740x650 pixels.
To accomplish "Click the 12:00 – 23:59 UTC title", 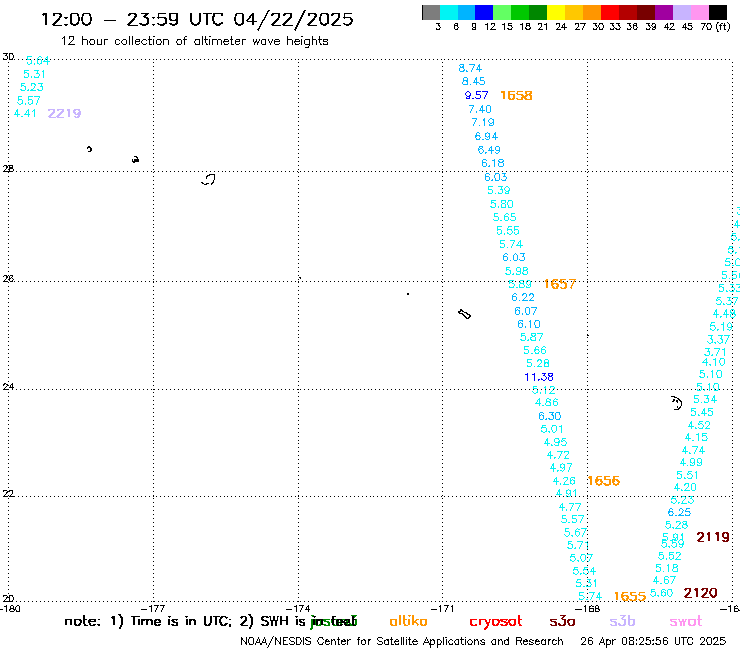I will tap(197, 19).
